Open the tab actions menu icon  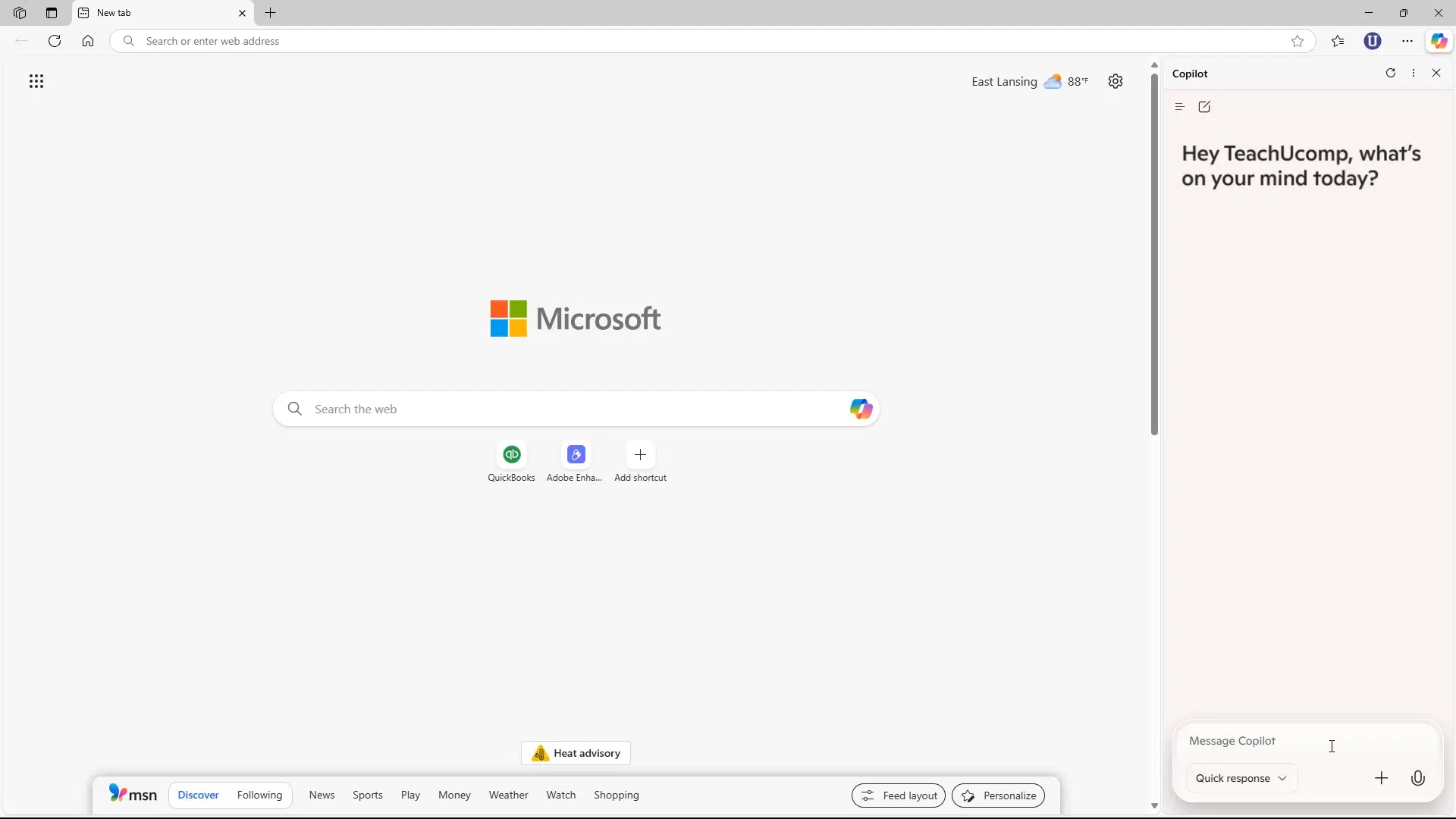coord(52,13)
